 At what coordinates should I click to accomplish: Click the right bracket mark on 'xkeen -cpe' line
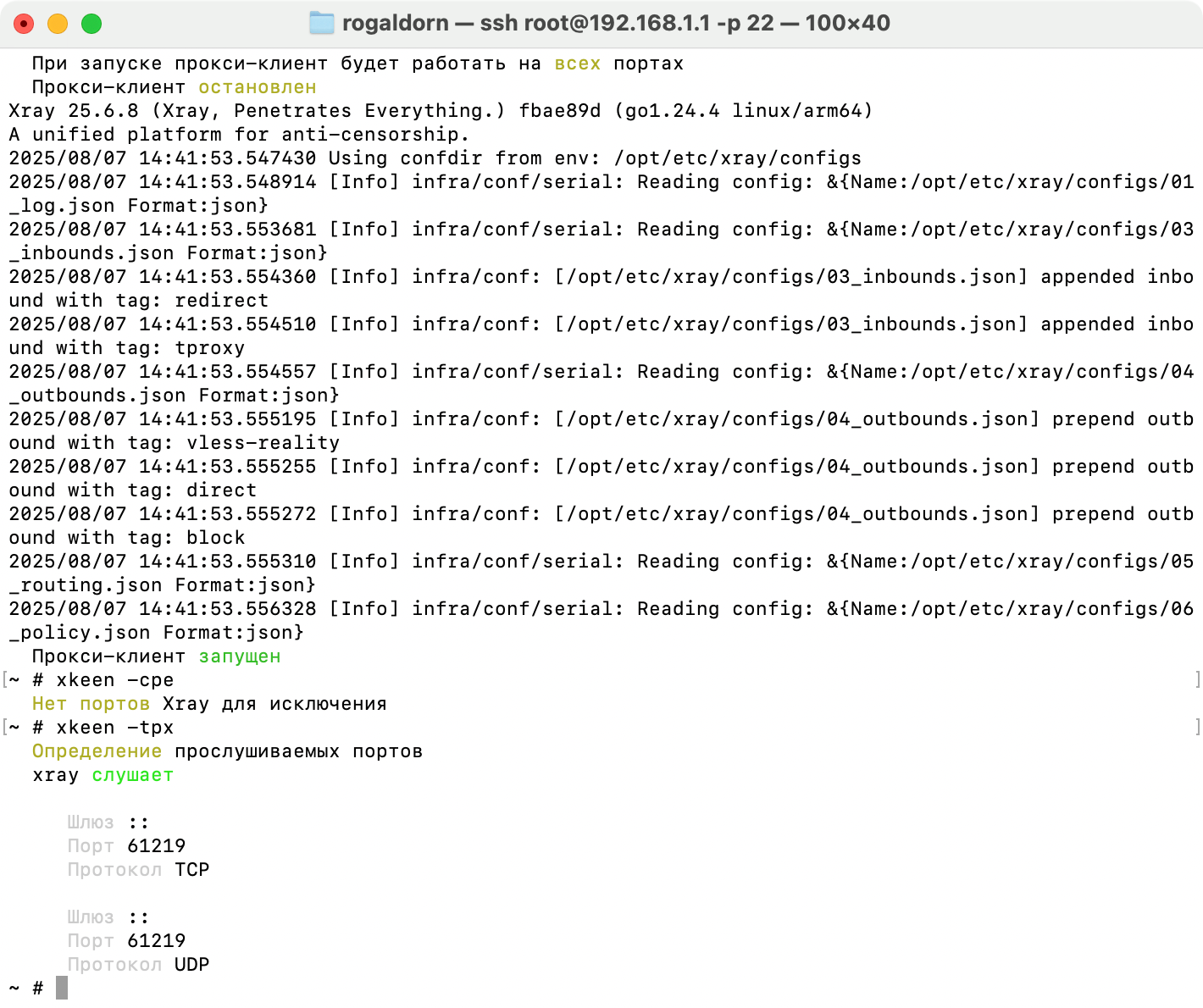click(x=1197, y=679)
